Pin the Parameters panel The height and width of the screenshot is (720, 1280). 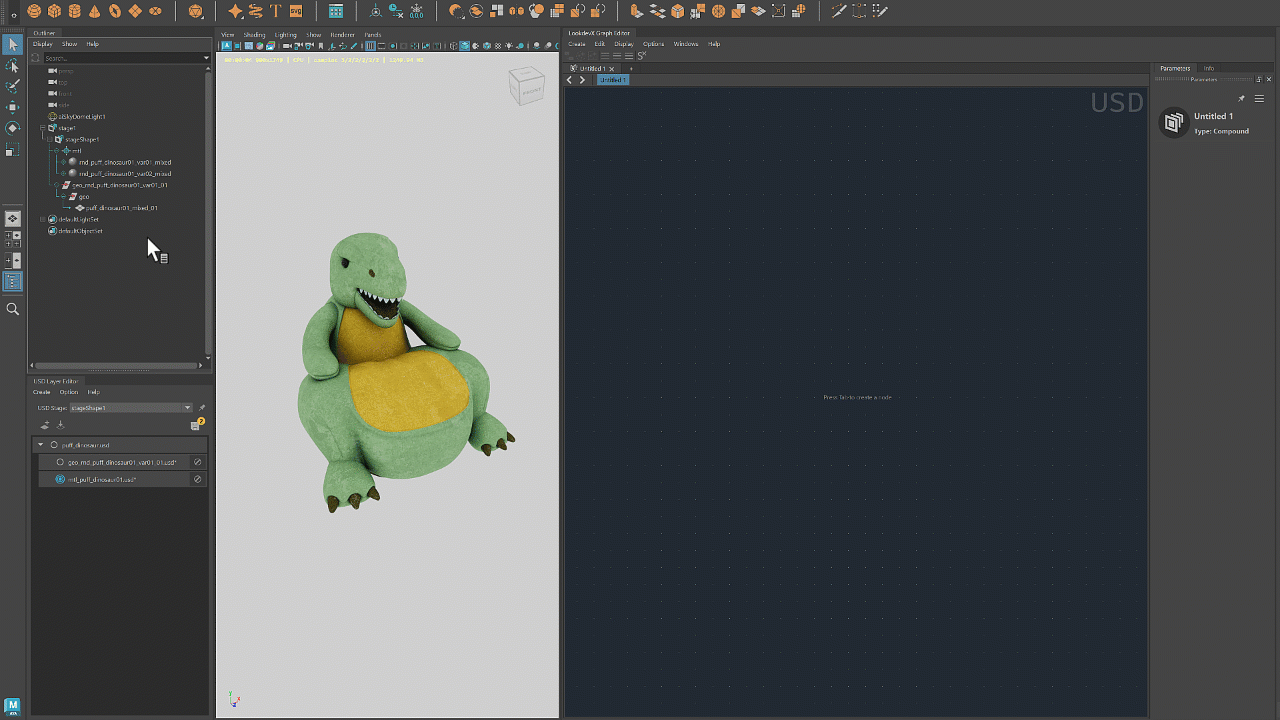(x=1242, y=99)
